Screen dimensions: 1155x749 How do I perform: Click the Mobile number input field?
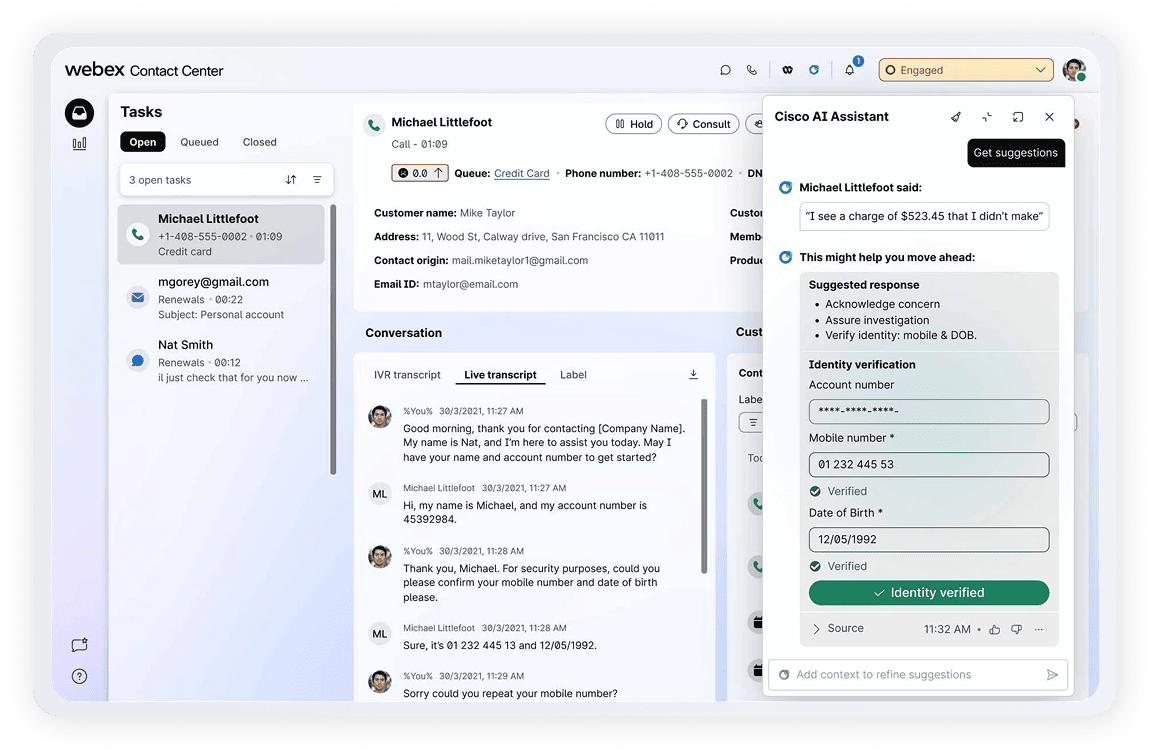coord(928,464)
